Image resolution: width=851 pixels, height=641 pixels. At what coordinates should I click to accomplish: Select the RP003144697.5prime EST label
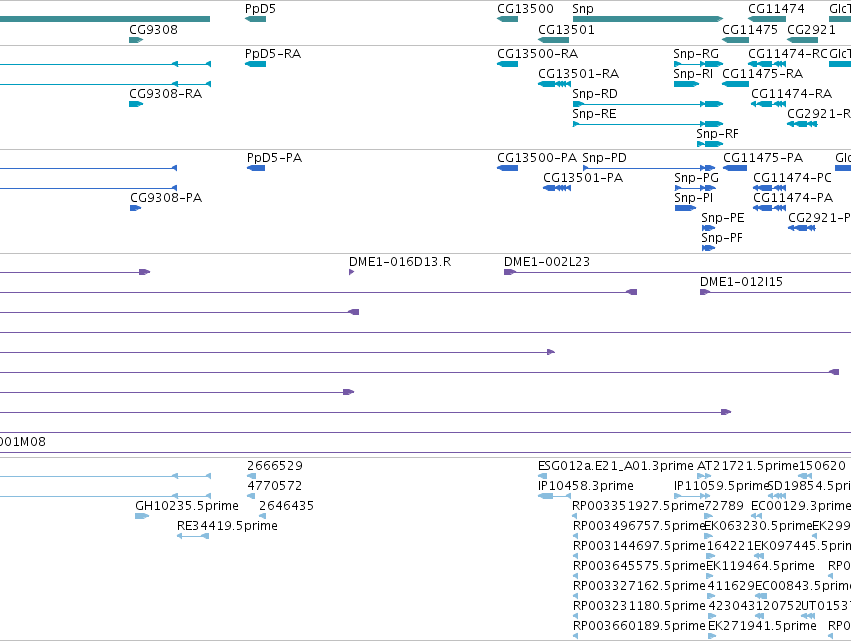(639, 547)
